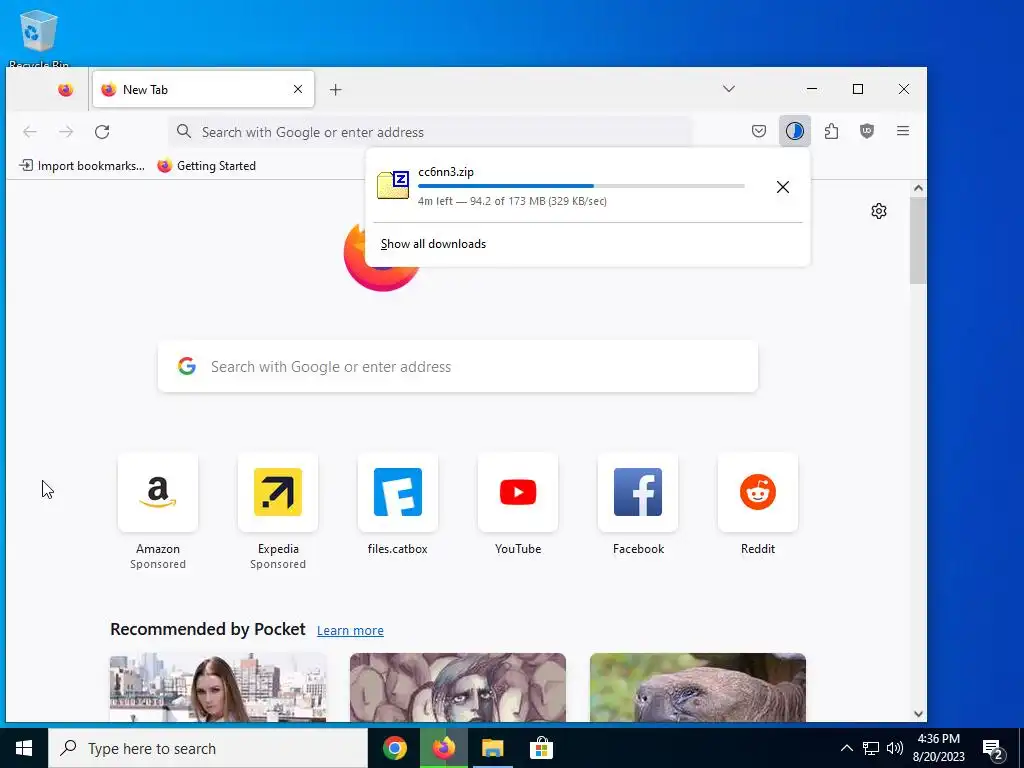
Task: Open the Pocket story with tortoise photo
Action: (697, 687)
